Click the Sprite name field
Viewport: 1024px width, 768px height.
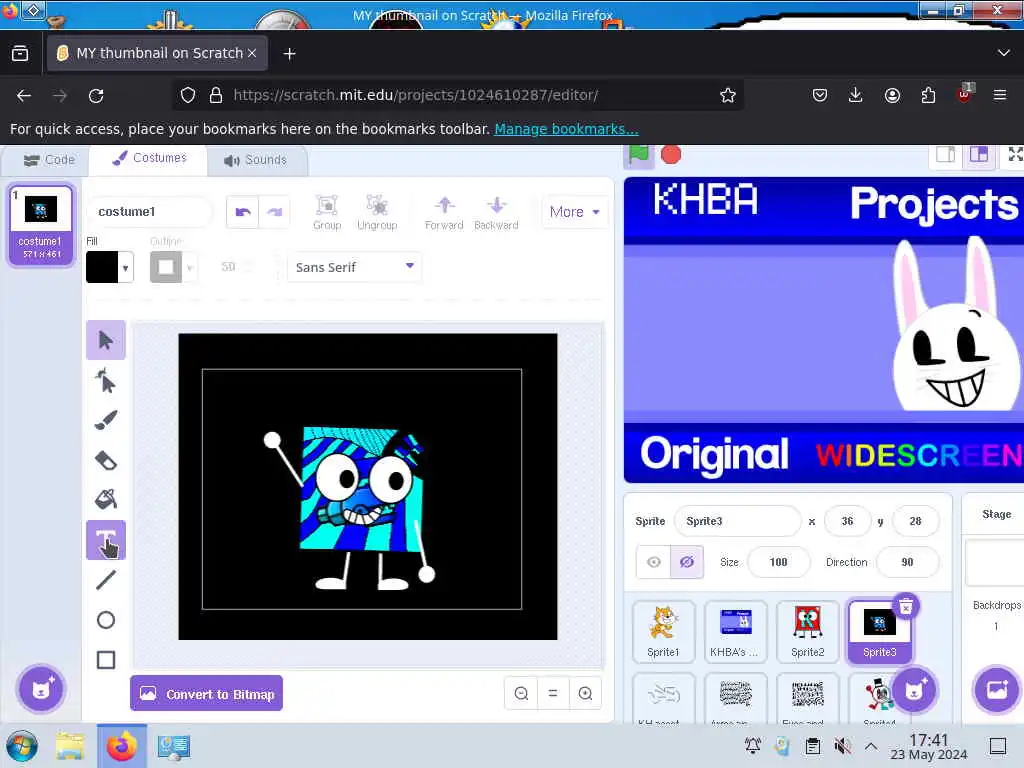pos(737,521)
